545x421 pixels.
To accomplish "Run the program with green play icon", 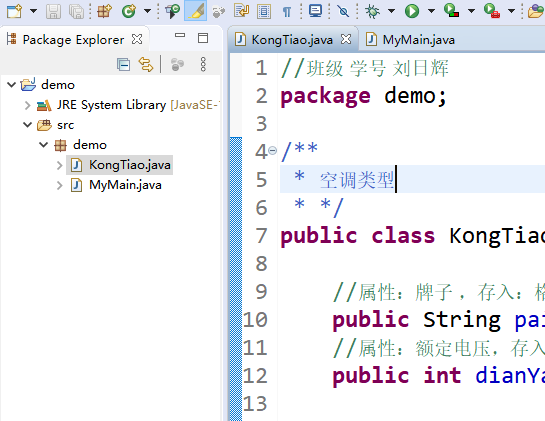I will 412,11.
